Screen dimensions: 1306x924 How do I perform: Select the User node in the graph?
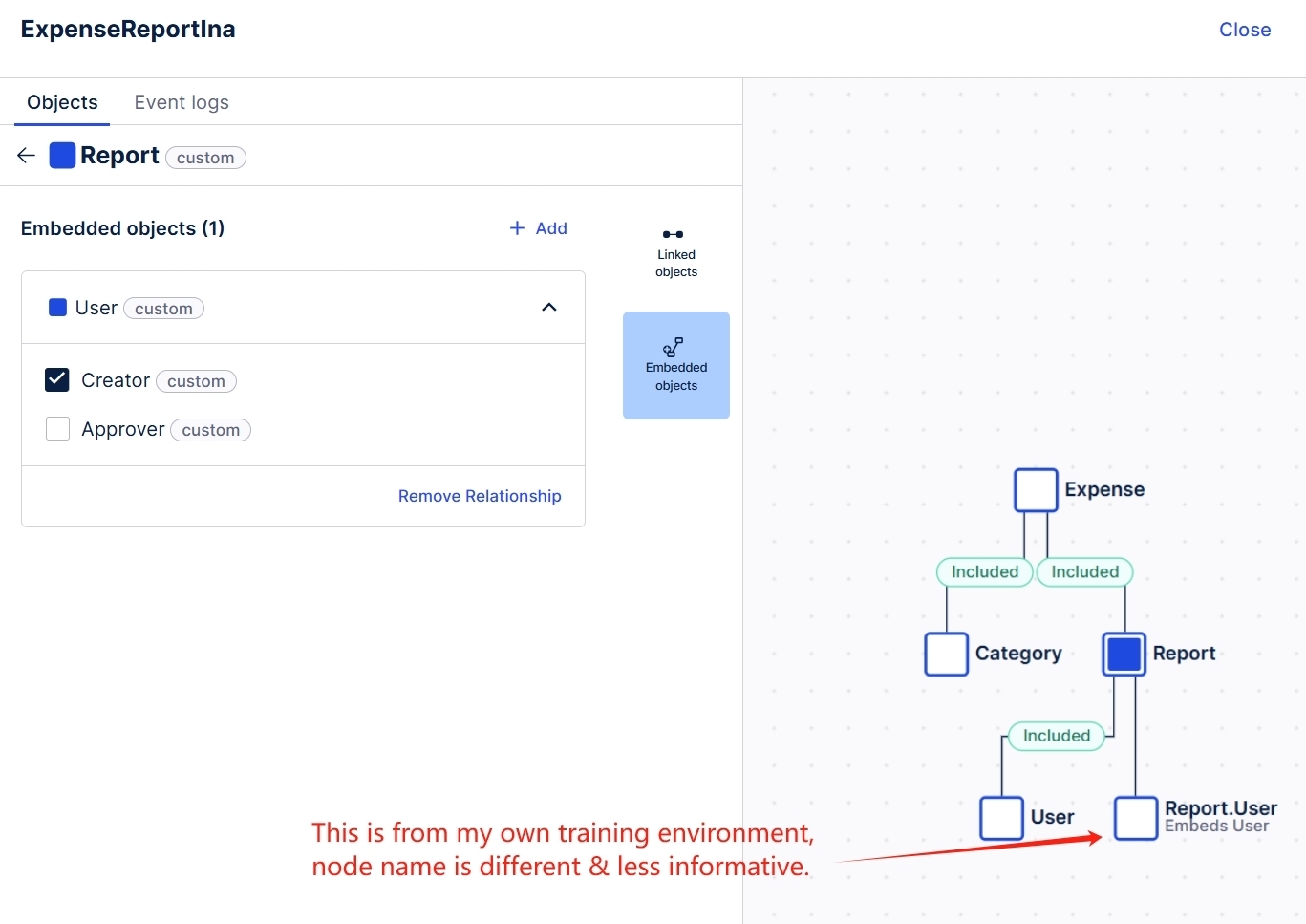coord(1002,819)
